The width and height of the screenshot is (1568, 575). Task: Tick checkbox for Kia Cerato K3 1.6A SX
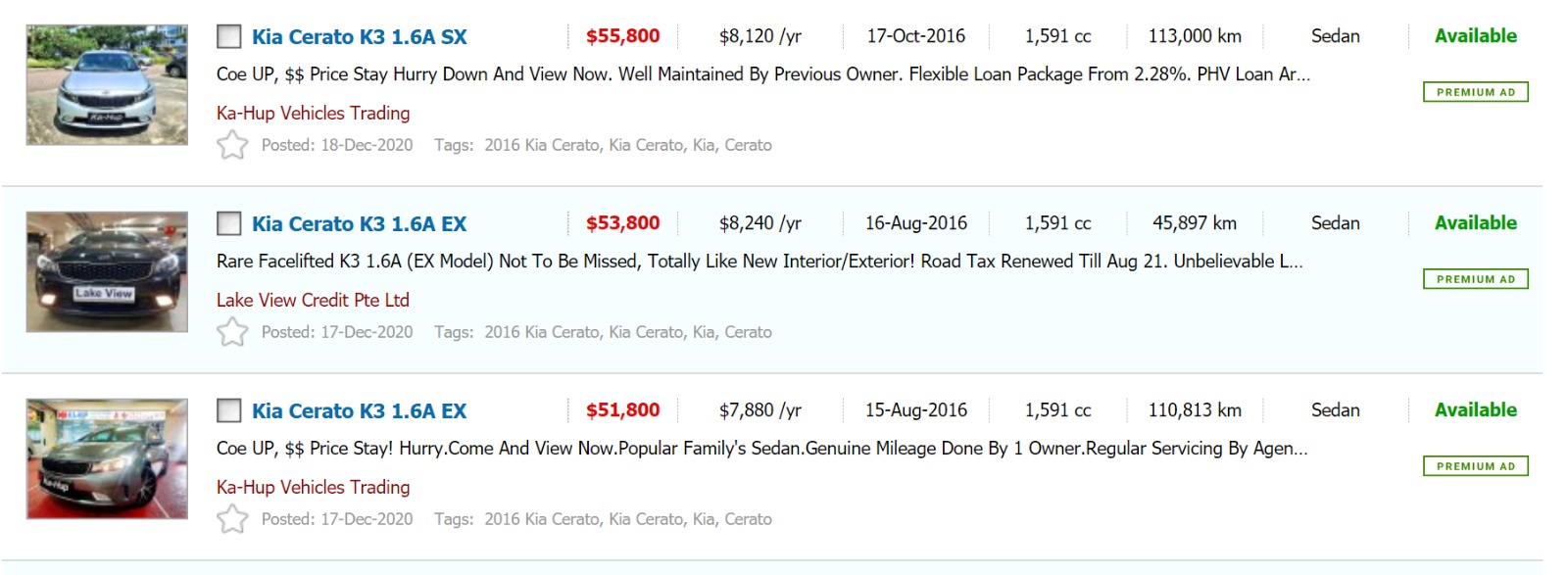pyautogui.click(x=229, y=37)
